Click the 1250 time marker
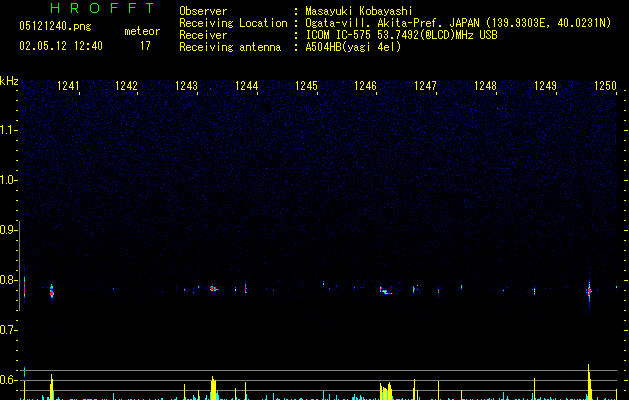Screen dimensions: 629x400 [x=605, y=86]
